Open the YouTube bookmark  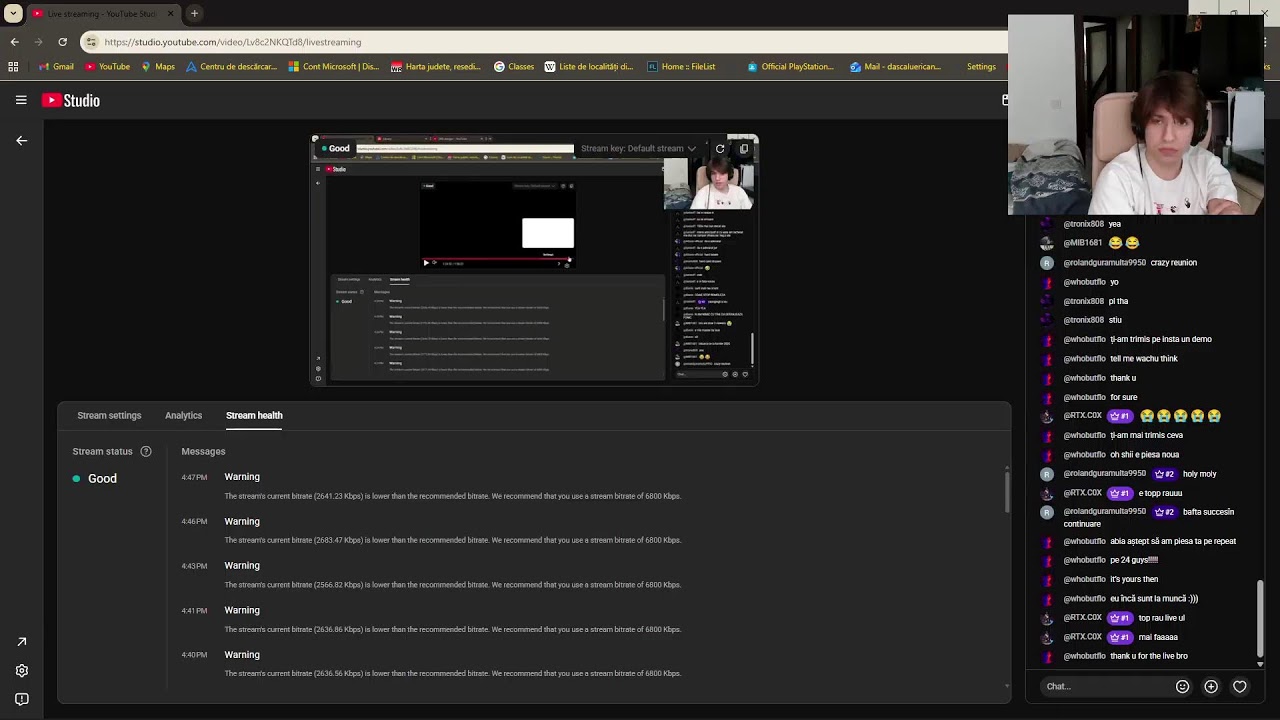tap(107, 67)
